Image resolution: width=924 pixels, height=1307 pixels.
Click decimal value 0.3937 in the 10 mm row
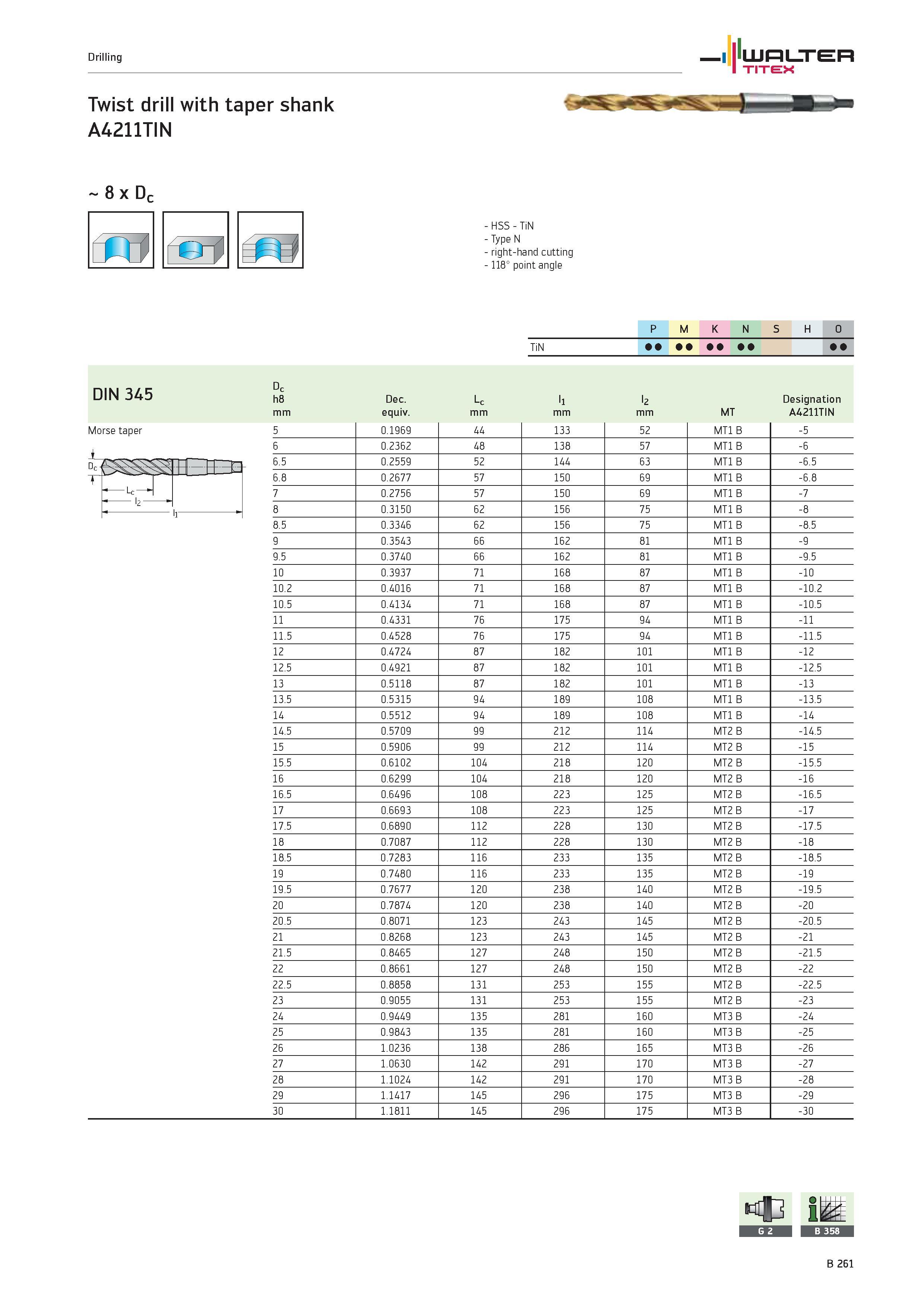click(x=396, y=573)
